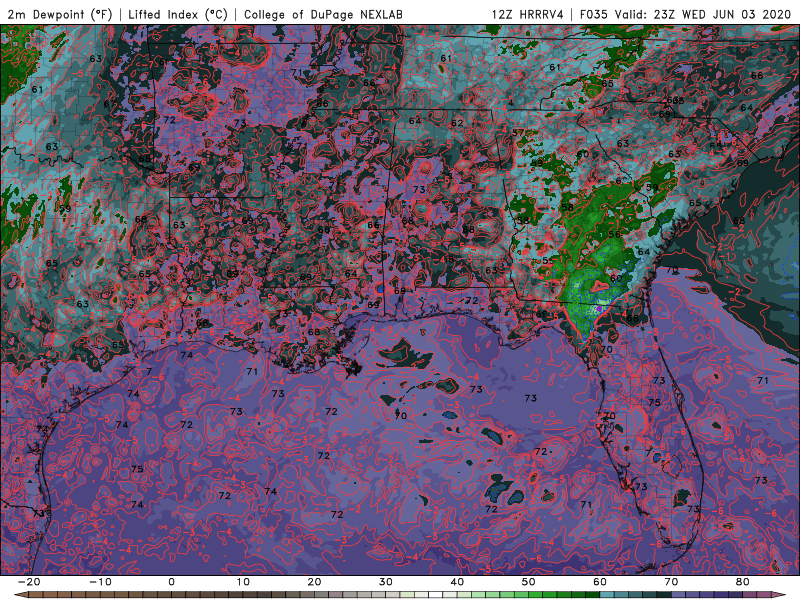Click the 30 label on the color scale
Image resolution: width=800 pixels, height=600 pixels.
pos(386,582)
